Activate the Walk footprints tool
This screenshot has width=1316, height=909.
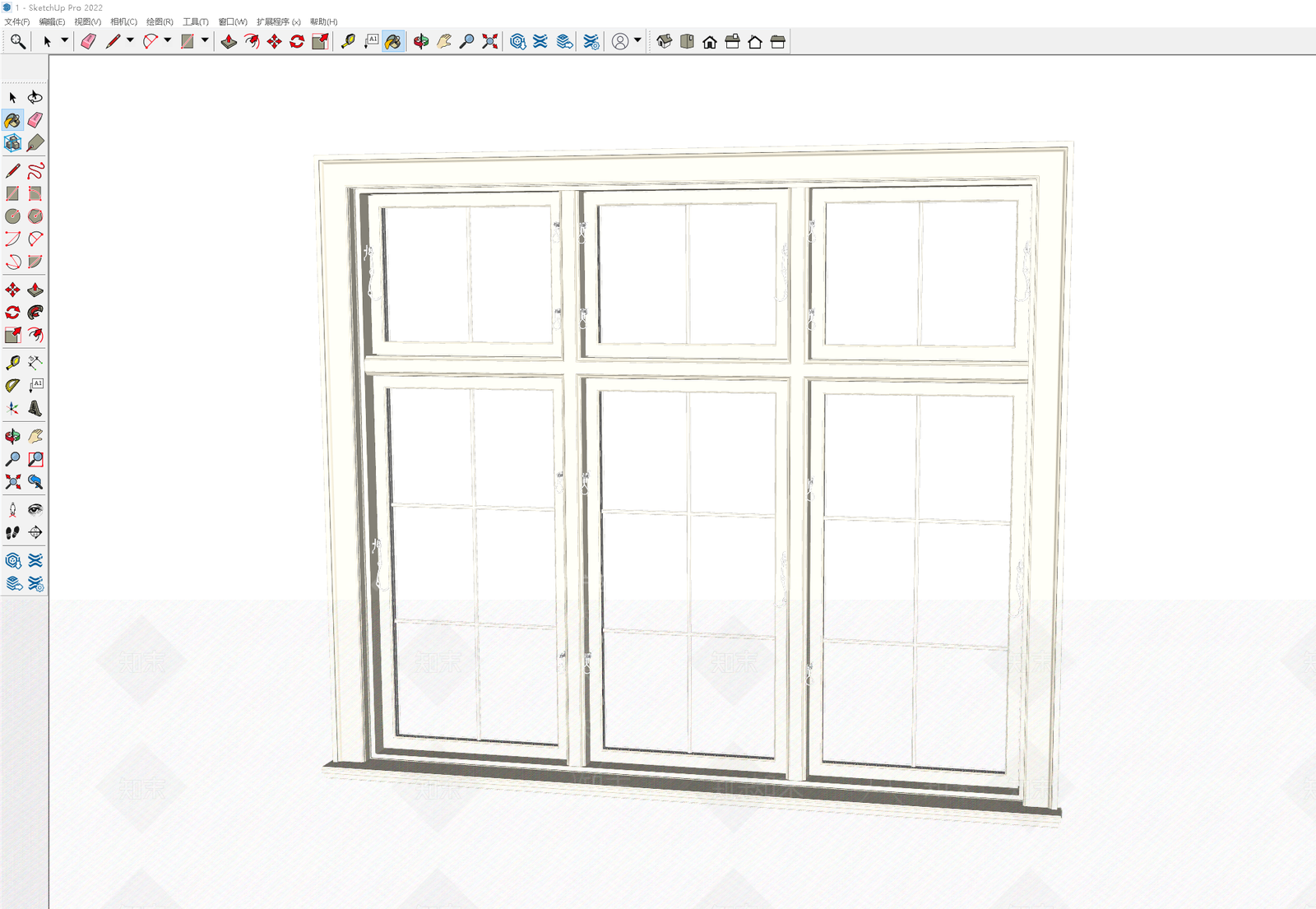pyautogui.click(x=12, y=533)
